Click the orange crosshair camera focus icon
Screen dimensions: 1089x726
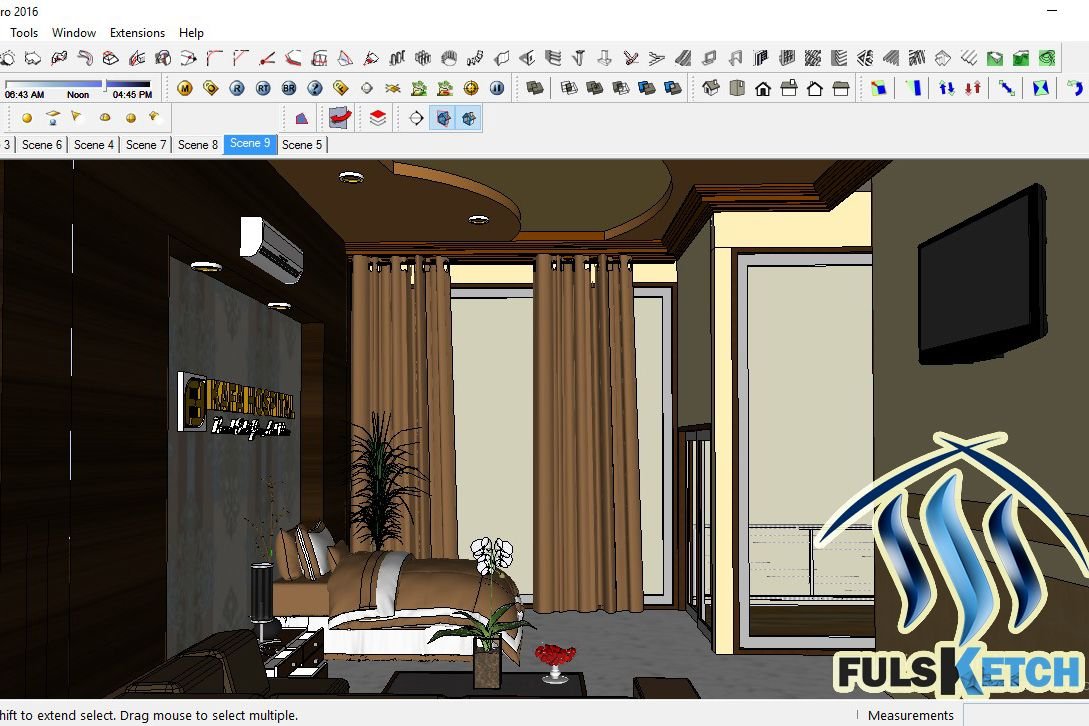coord(471,88)
